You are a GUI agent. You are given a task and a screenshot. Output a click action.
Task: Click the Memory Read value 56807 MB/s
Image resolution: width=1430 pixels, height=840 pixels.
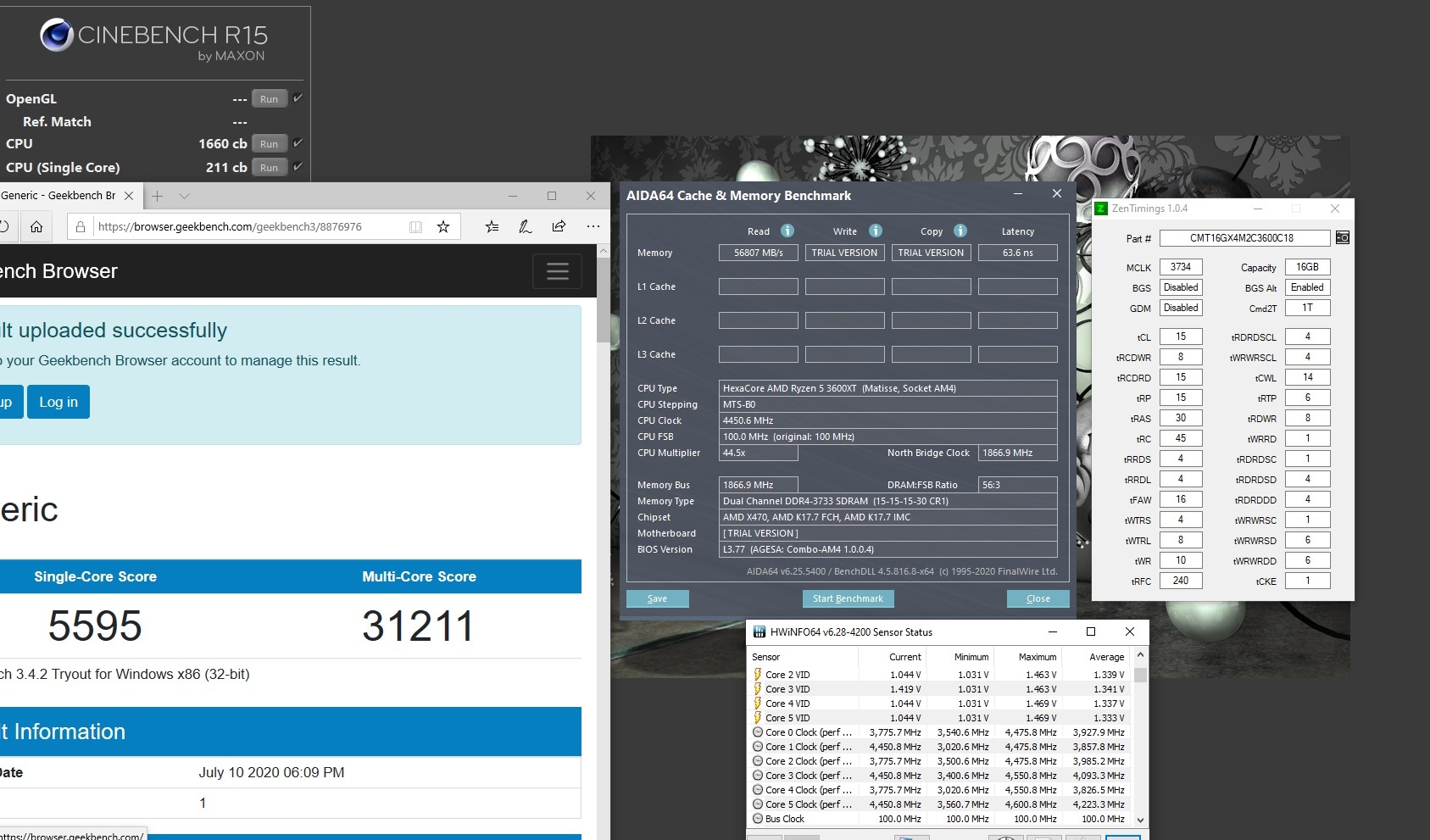759,253
